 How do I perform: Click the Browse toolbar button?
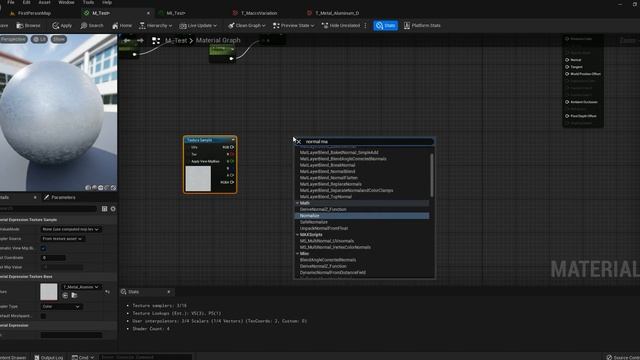(x=28, y=25)
